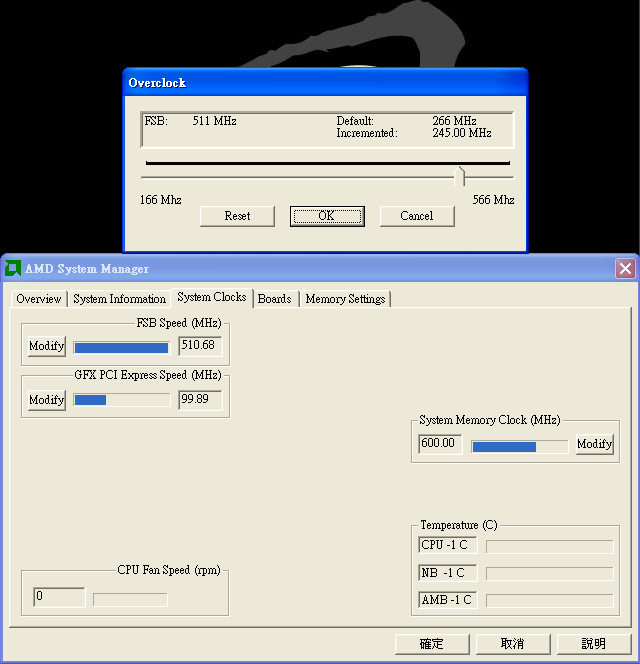The width and height of the screenshot is (640, 664).
Task: Close the AMD System Manager window
Action: pos(625,268)
